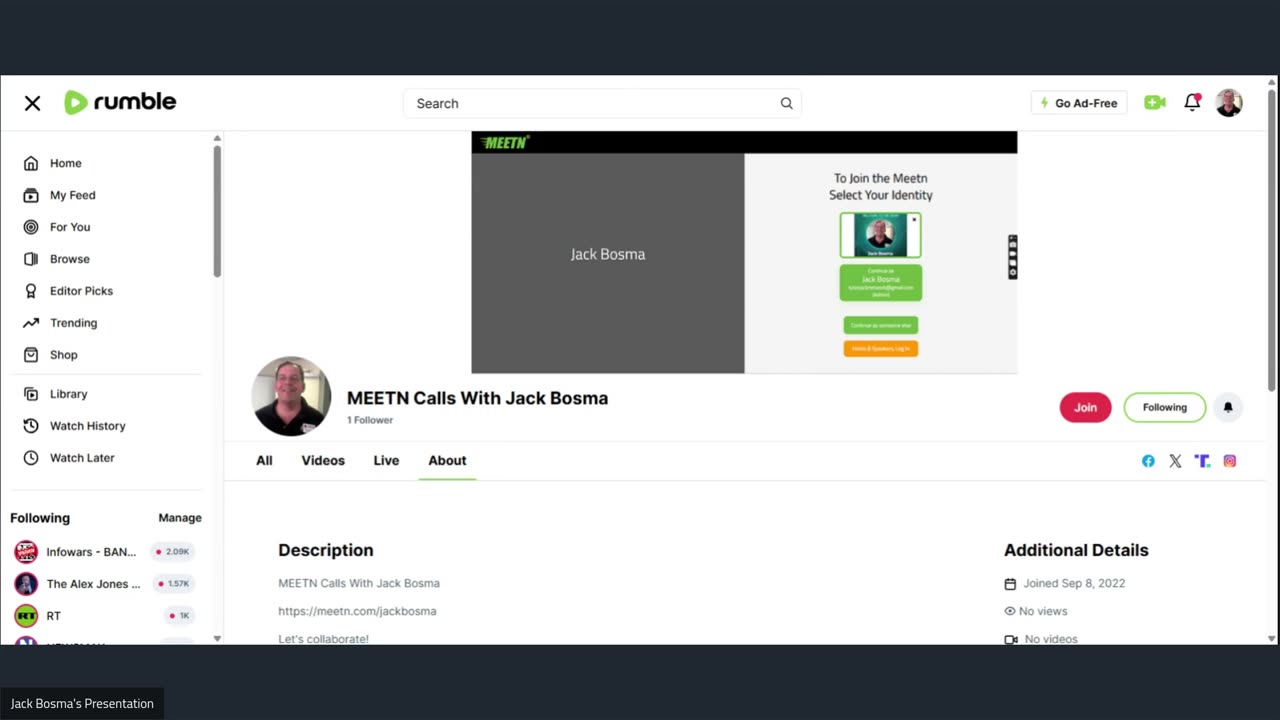The height and width of the screenshot is (720, 1280).
Task: Open the channel's Instagram link icon
Action: (1230, 461)
